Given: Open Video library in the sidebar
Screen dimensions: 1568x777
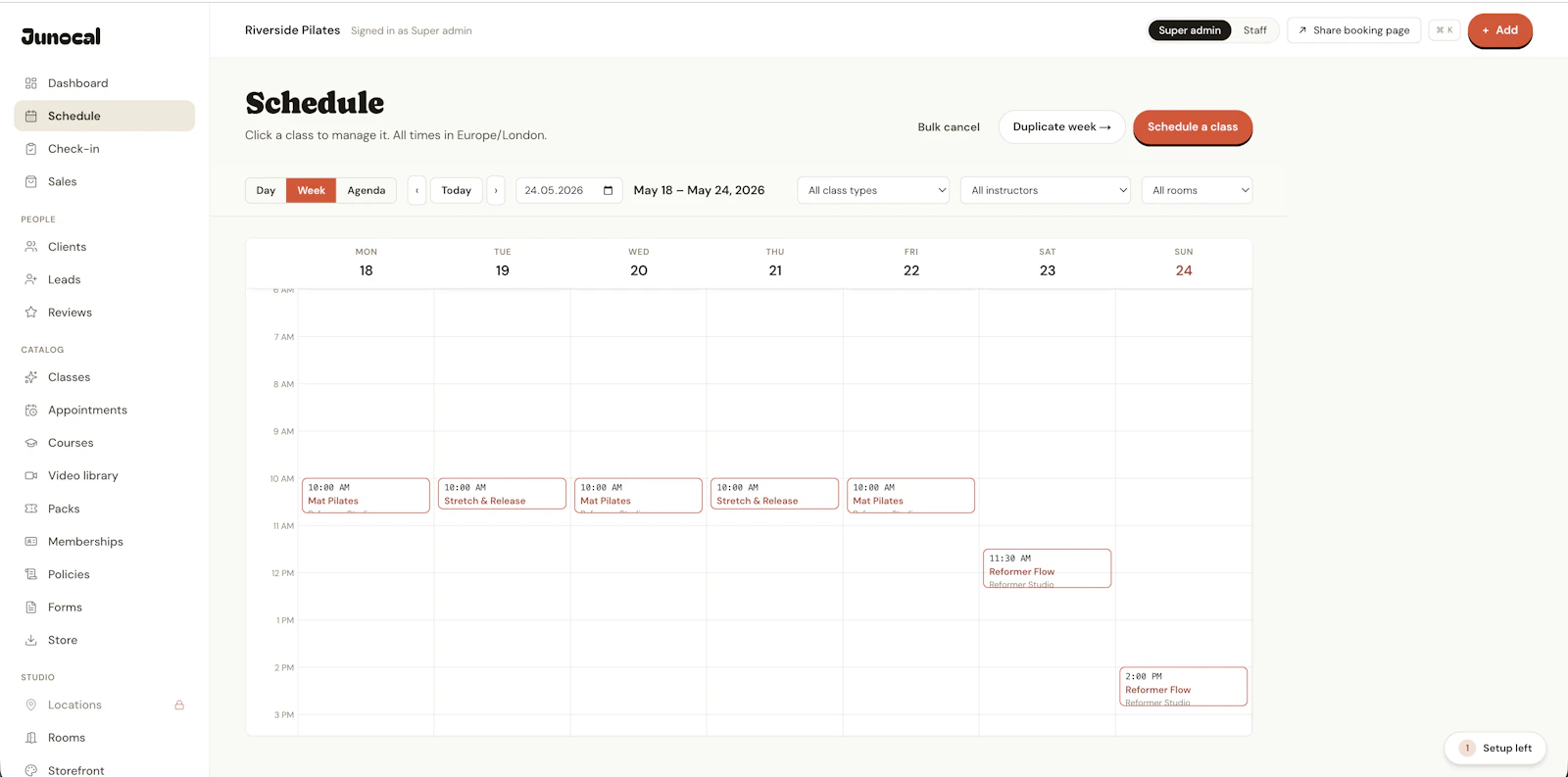Looking at the screenshot, I should click(x=104, y=475).
